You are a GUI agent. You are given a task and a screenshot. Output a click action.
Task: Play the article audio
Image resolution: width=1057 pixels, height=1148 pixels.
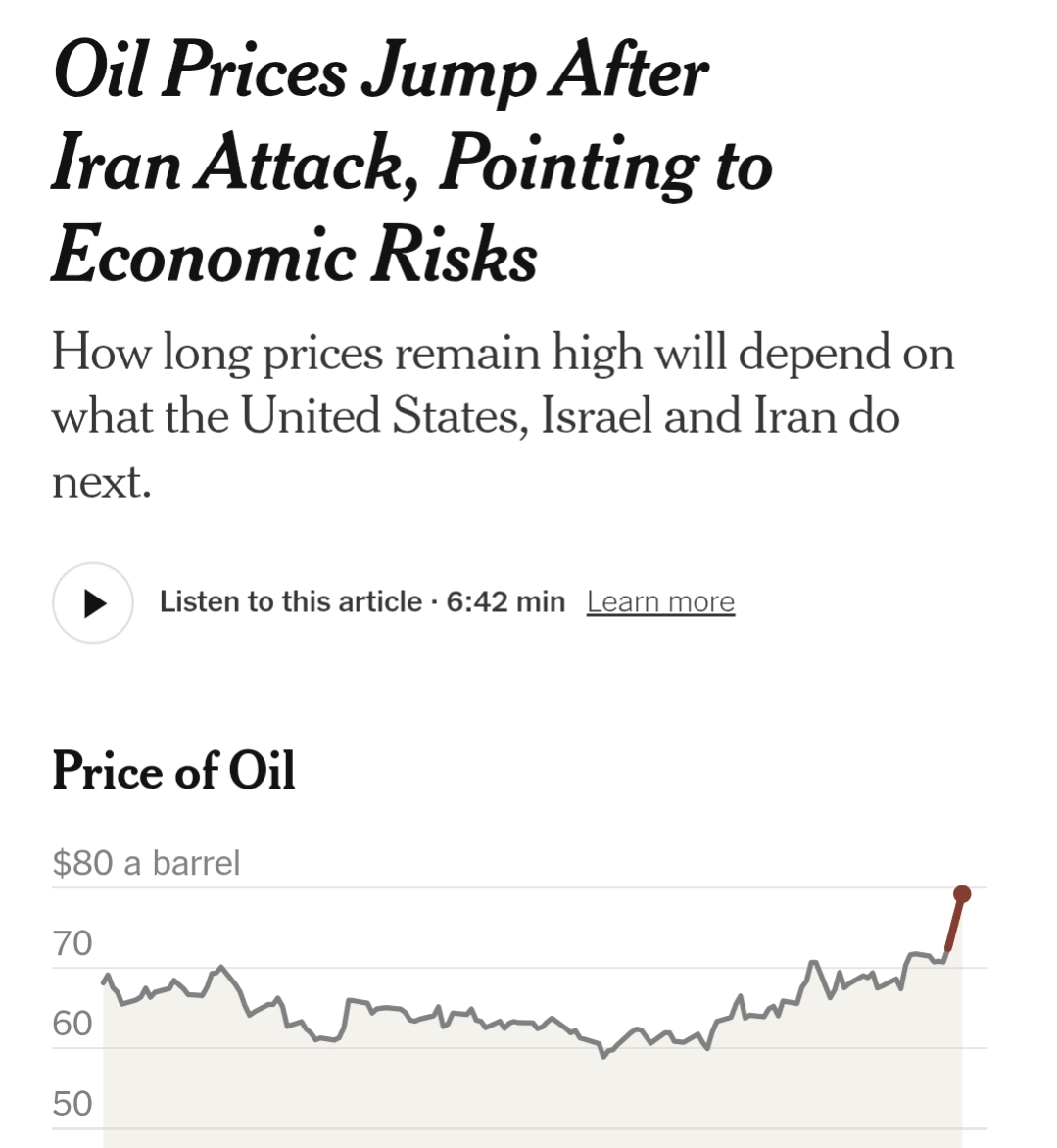click(x=93, y=602)
